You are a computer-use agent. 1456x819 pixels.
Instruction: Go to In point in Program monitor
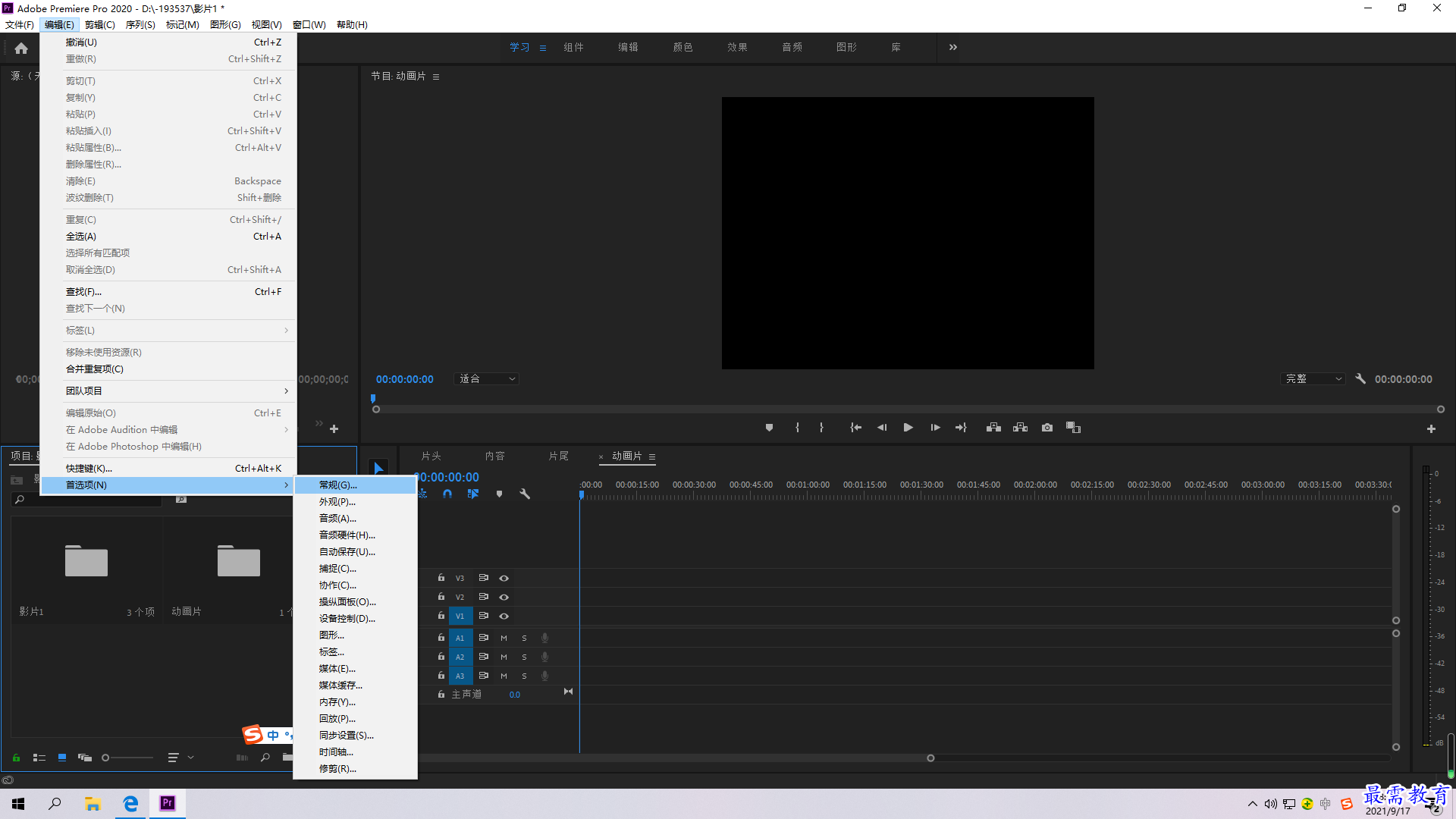855,428
